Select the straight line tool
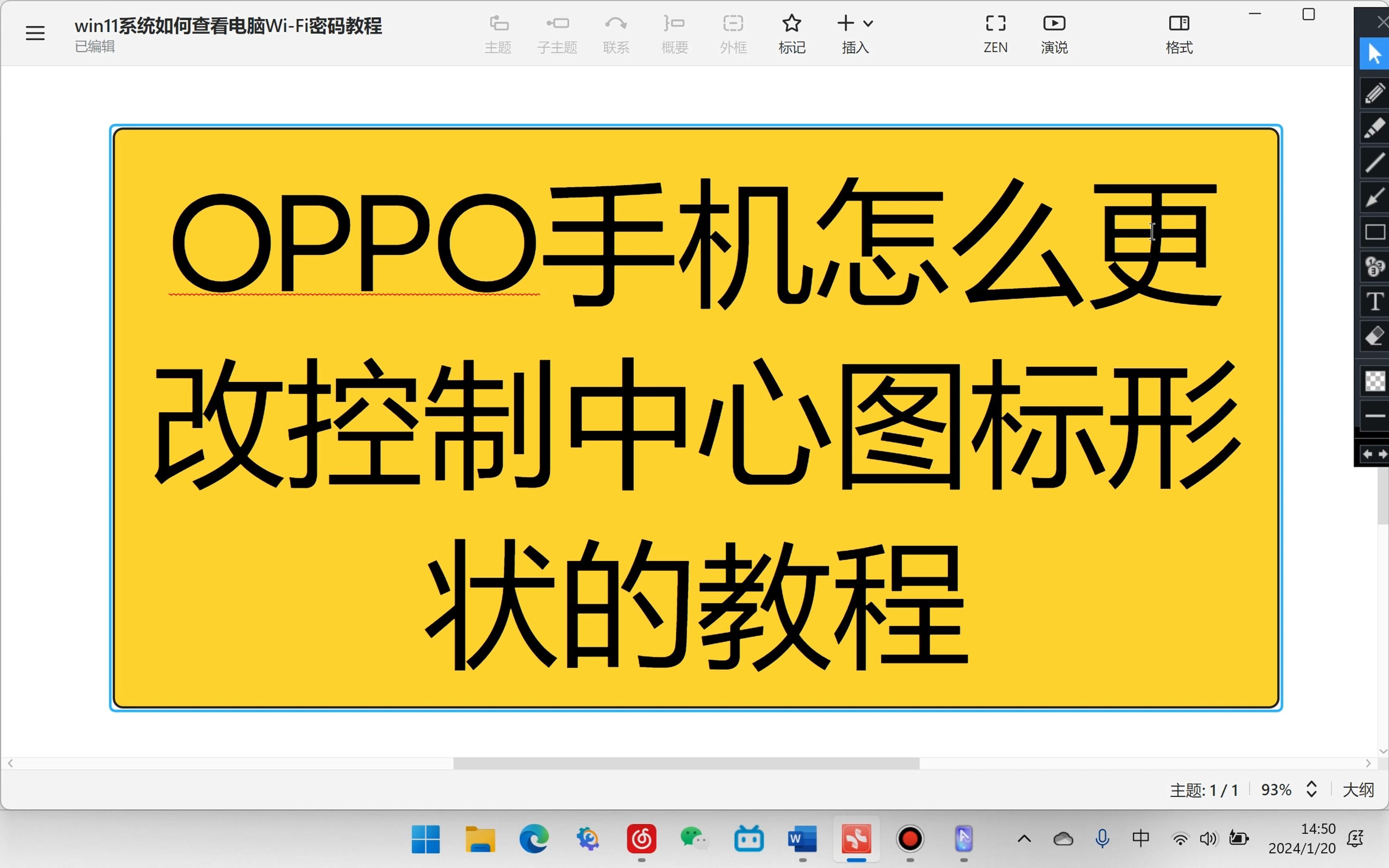 pyautogui.click(x=1375, y=162)
